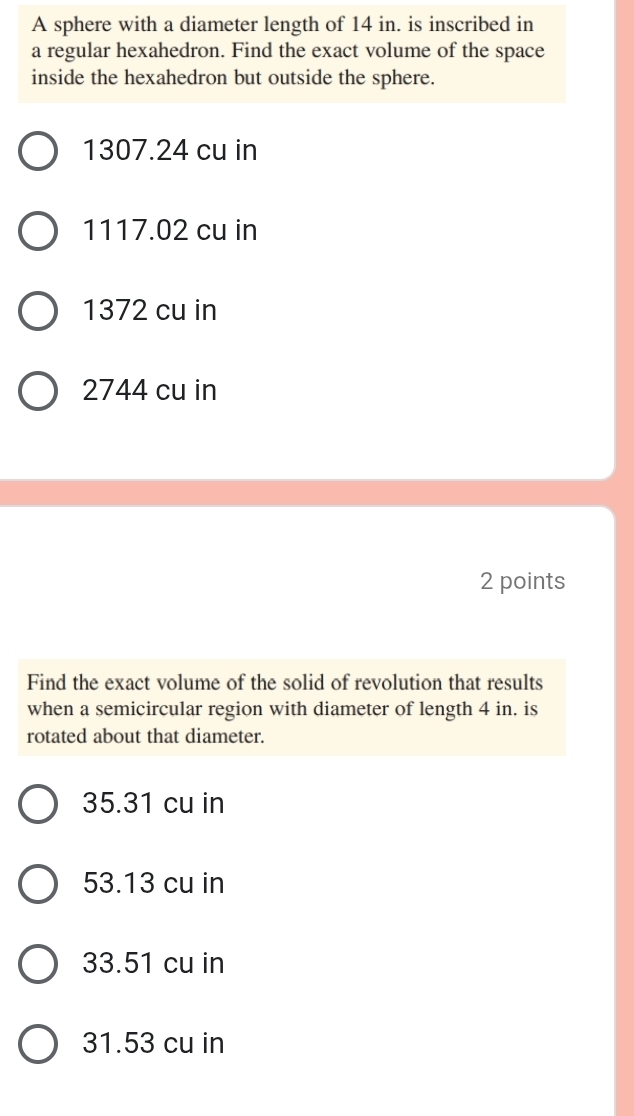The width and height of the screenshot is (634, 1116).
Task: Click the '1117.02 cu in' answer label text
Action: pos(170,231)
